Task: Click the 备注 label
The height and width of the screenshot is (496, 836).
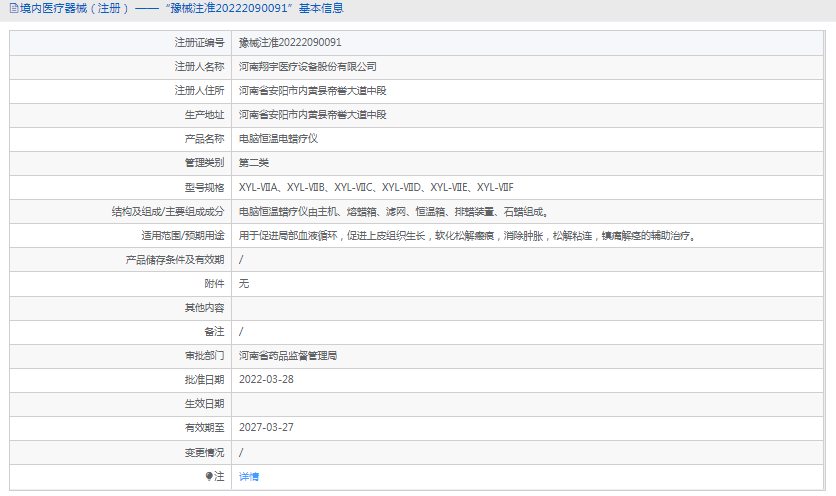Action: [x=214, y=332]
